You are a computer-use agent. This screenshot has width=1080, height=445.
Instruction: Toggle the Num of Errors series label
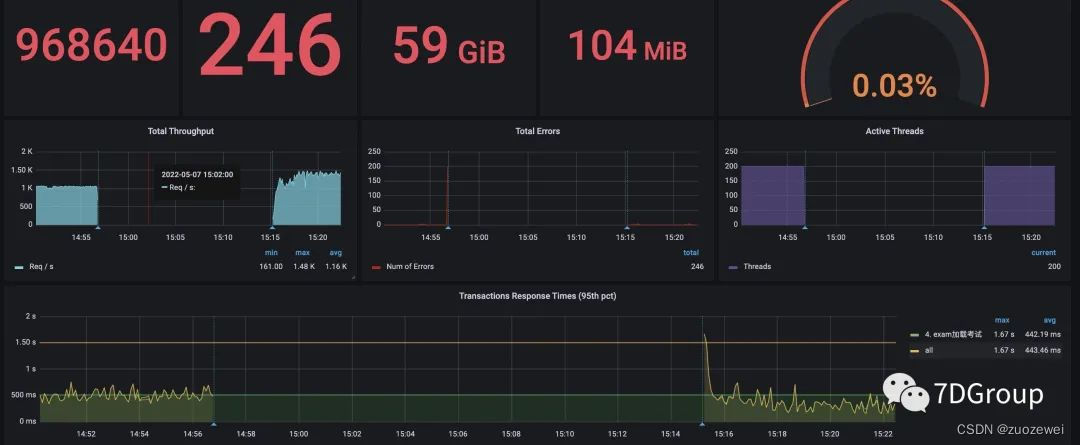pos(410,267)
